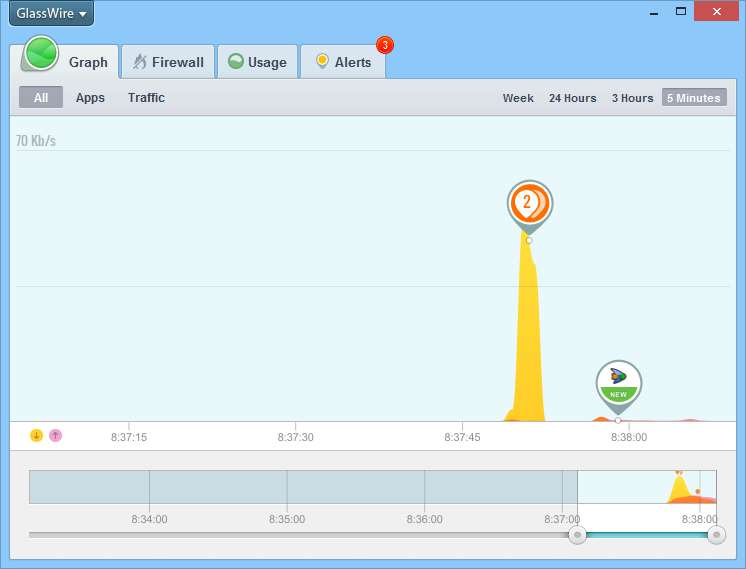
Task: Click the NEW application alert marker
Action: (x=618, y=384)
